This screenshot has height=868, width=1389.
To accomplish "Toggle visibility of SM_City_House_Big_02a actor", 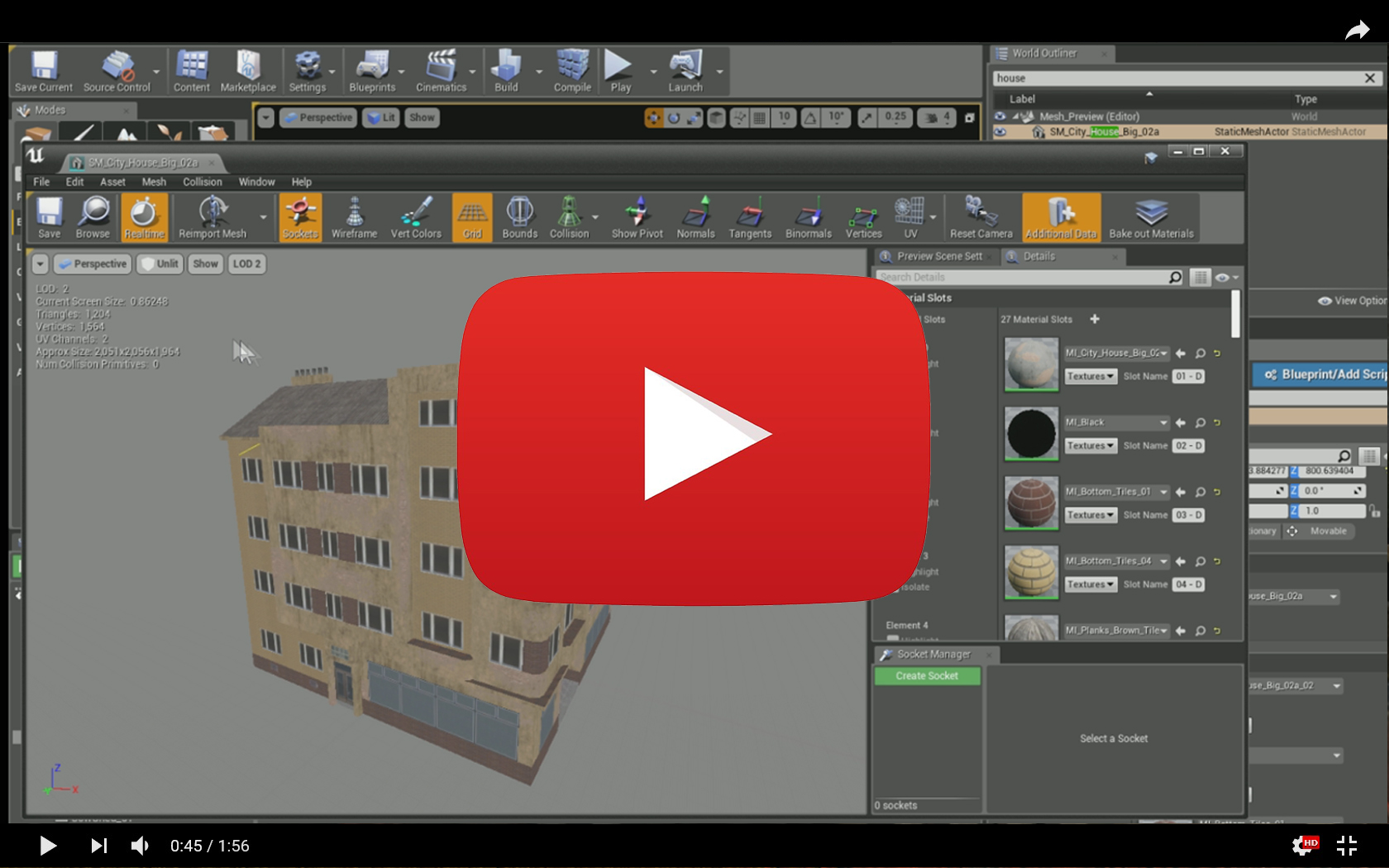I will point(1000,131).
